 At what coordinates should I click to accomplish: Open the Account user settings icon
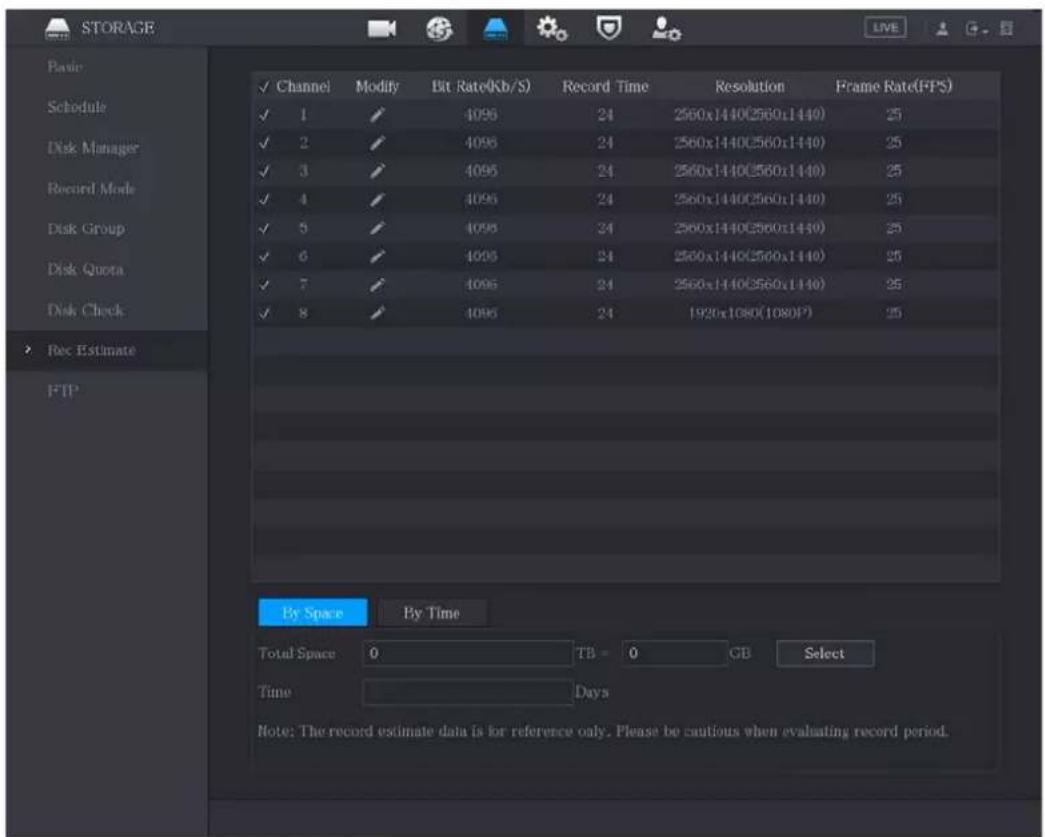tap(666, 29)
